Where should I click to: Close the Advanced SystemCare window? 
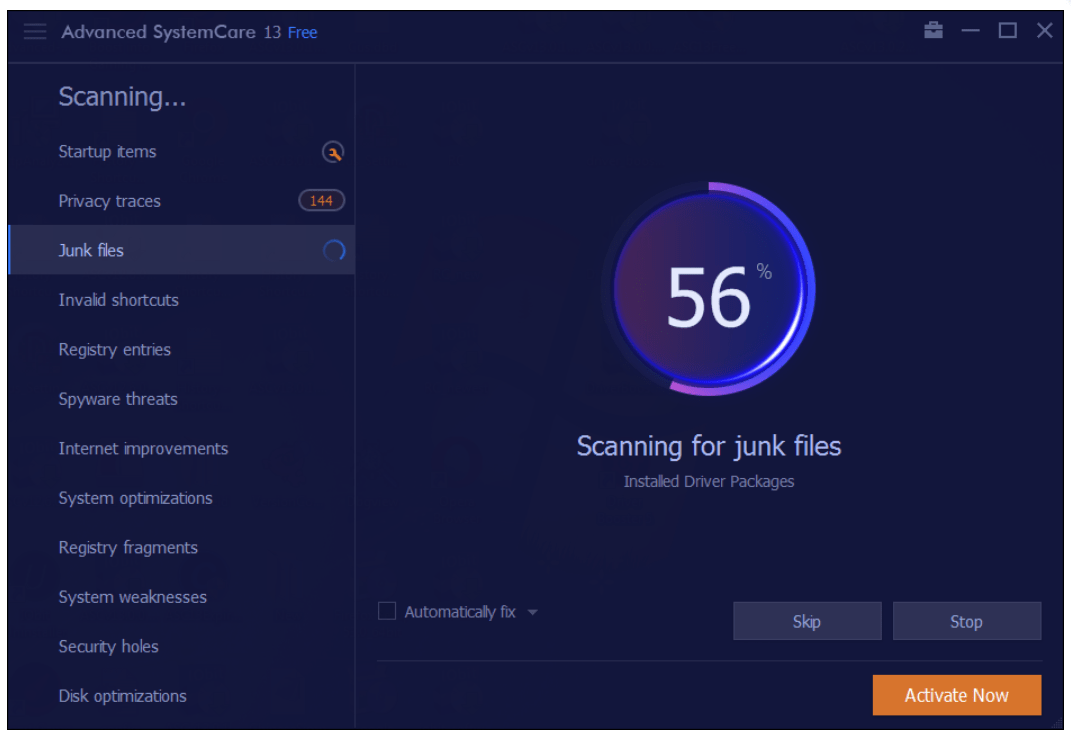click(x=1044, y=30)
